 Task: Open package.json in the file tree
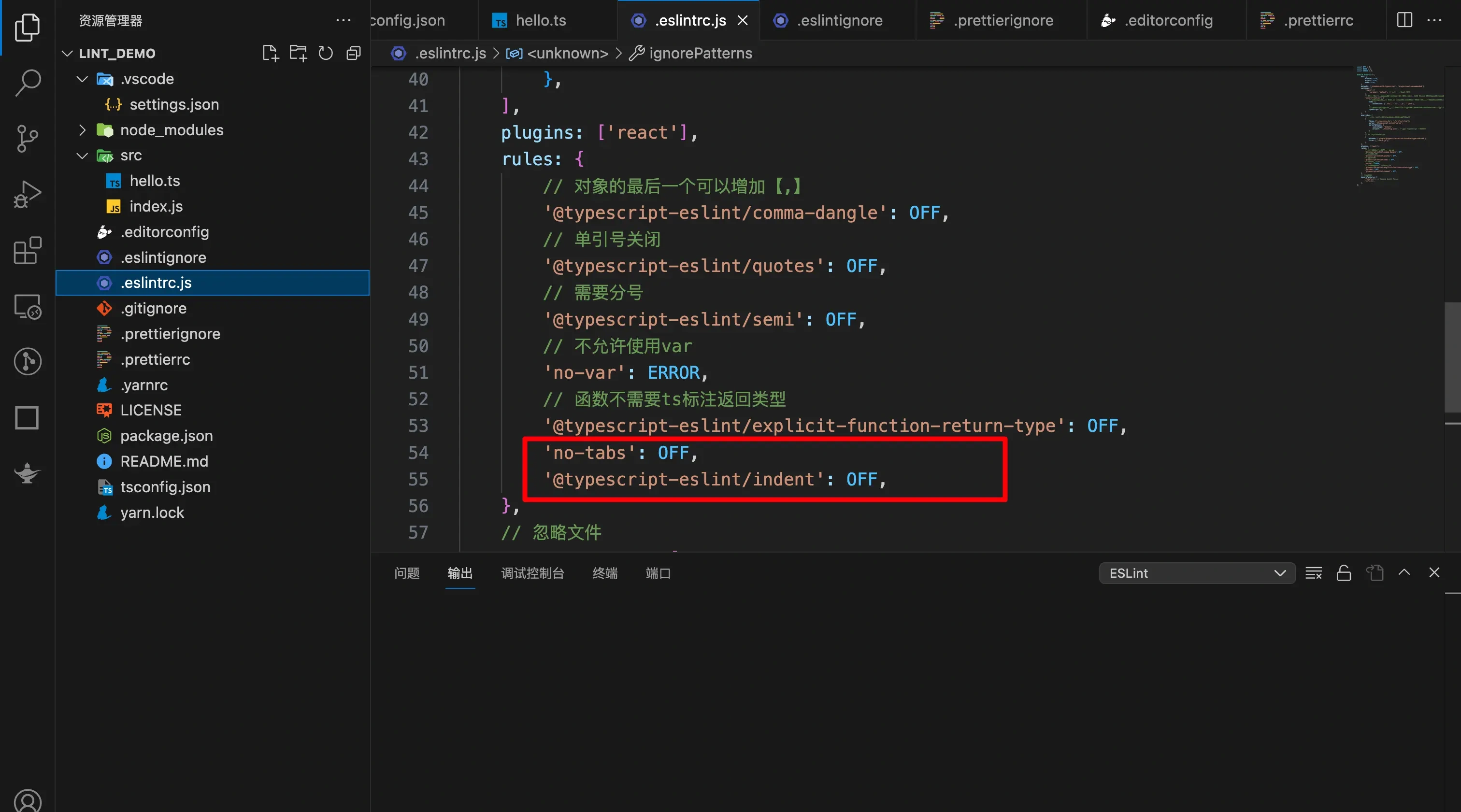click(166, 436)
